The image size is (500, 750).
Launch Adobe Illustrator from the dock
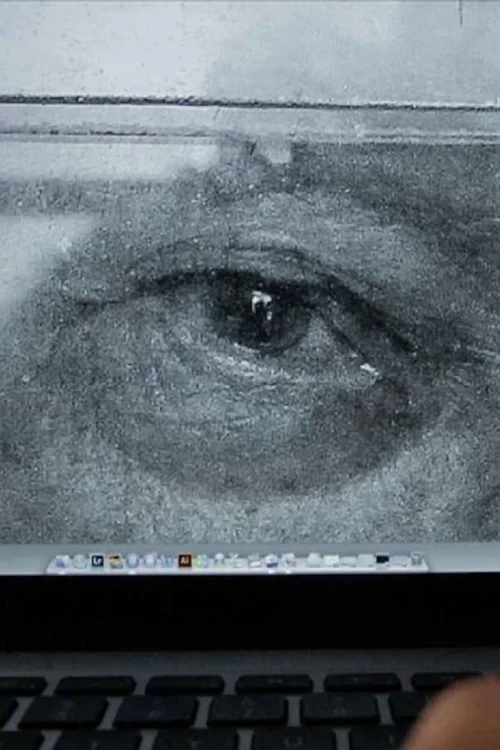[185, 561]
